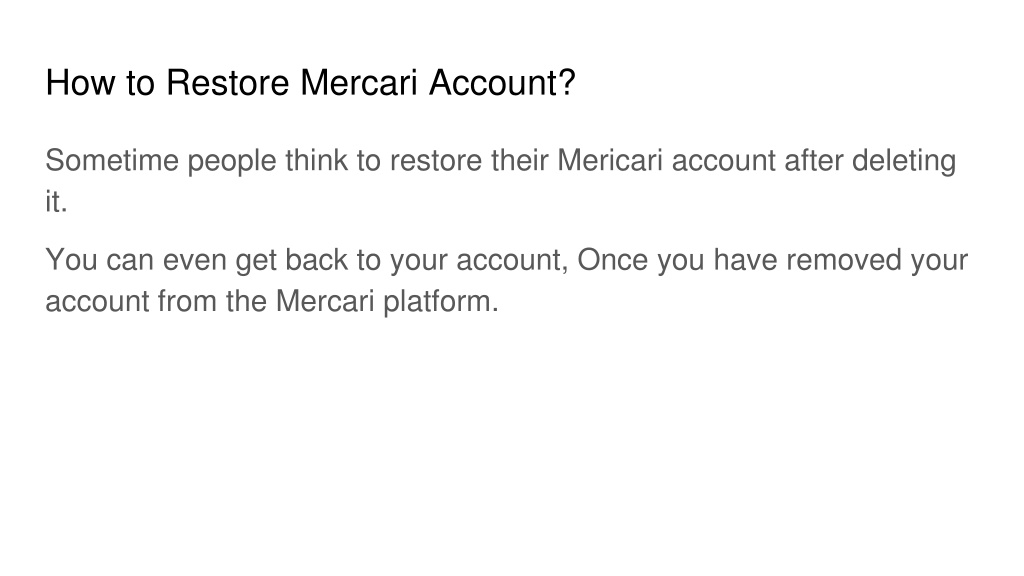
Task: Click the word 'from' in the last line
Action: click(x=187, y=302)
